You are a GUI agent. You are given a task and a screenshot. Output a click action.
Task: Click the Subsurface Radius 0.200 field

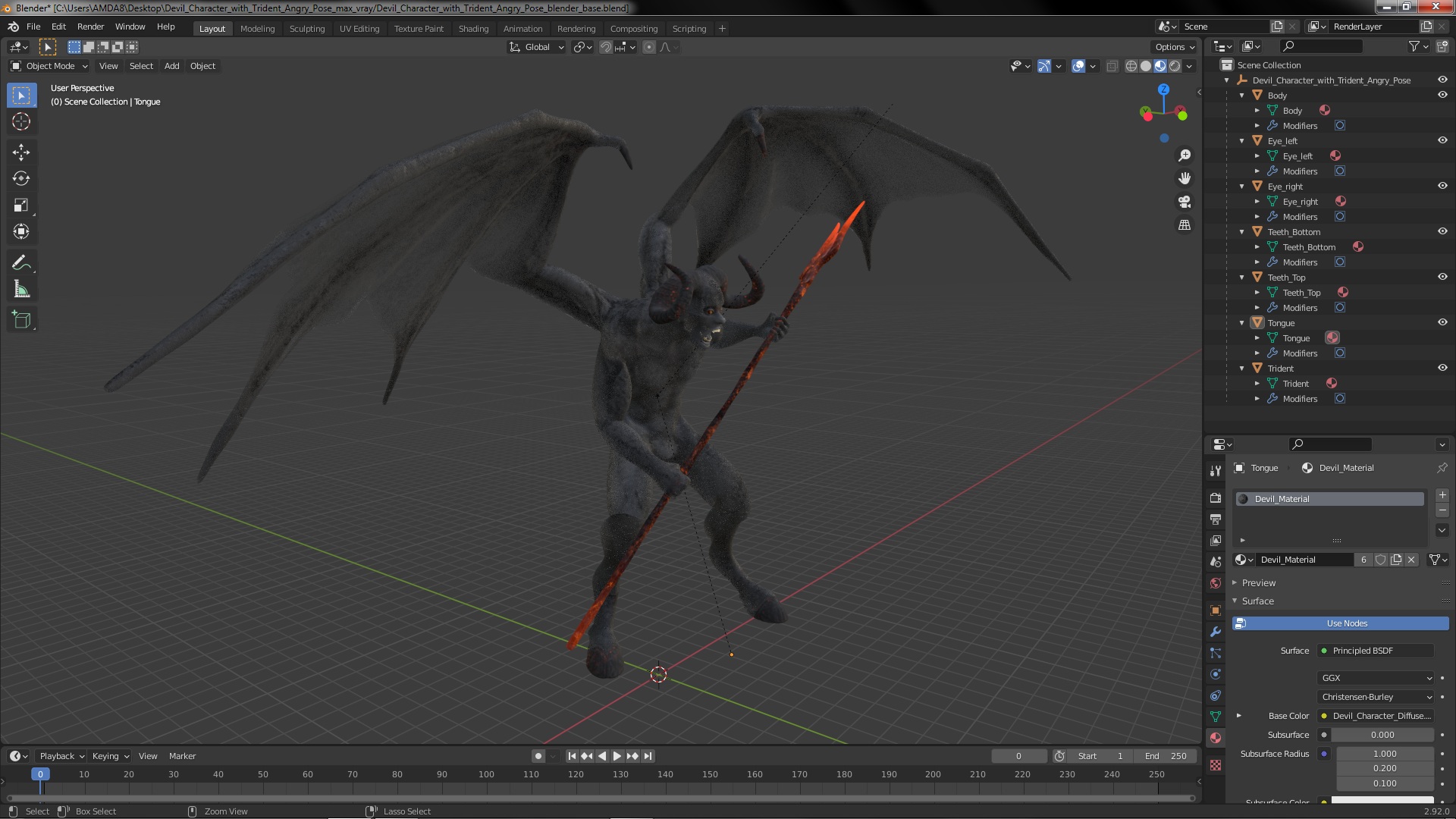point(1385,768)
